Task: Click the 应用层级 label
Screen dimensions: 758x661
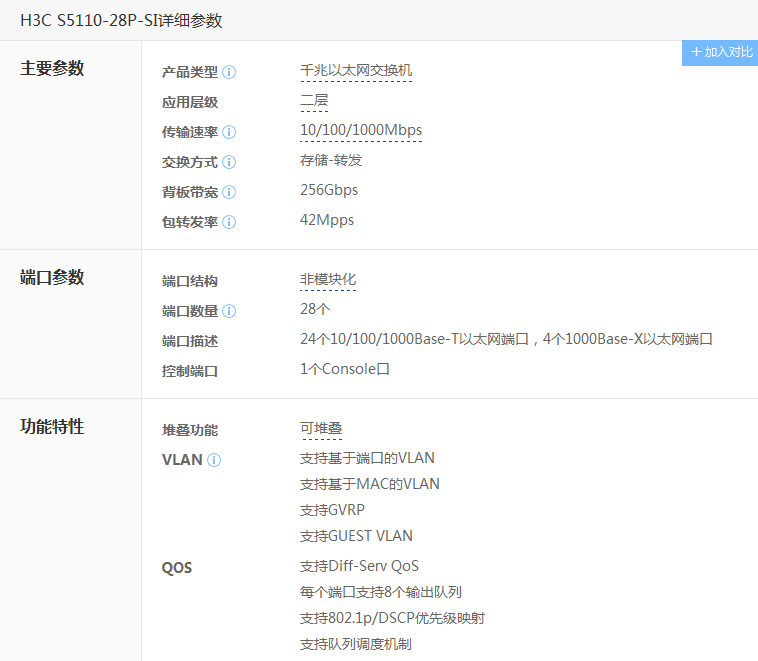Action: (190, 102)
